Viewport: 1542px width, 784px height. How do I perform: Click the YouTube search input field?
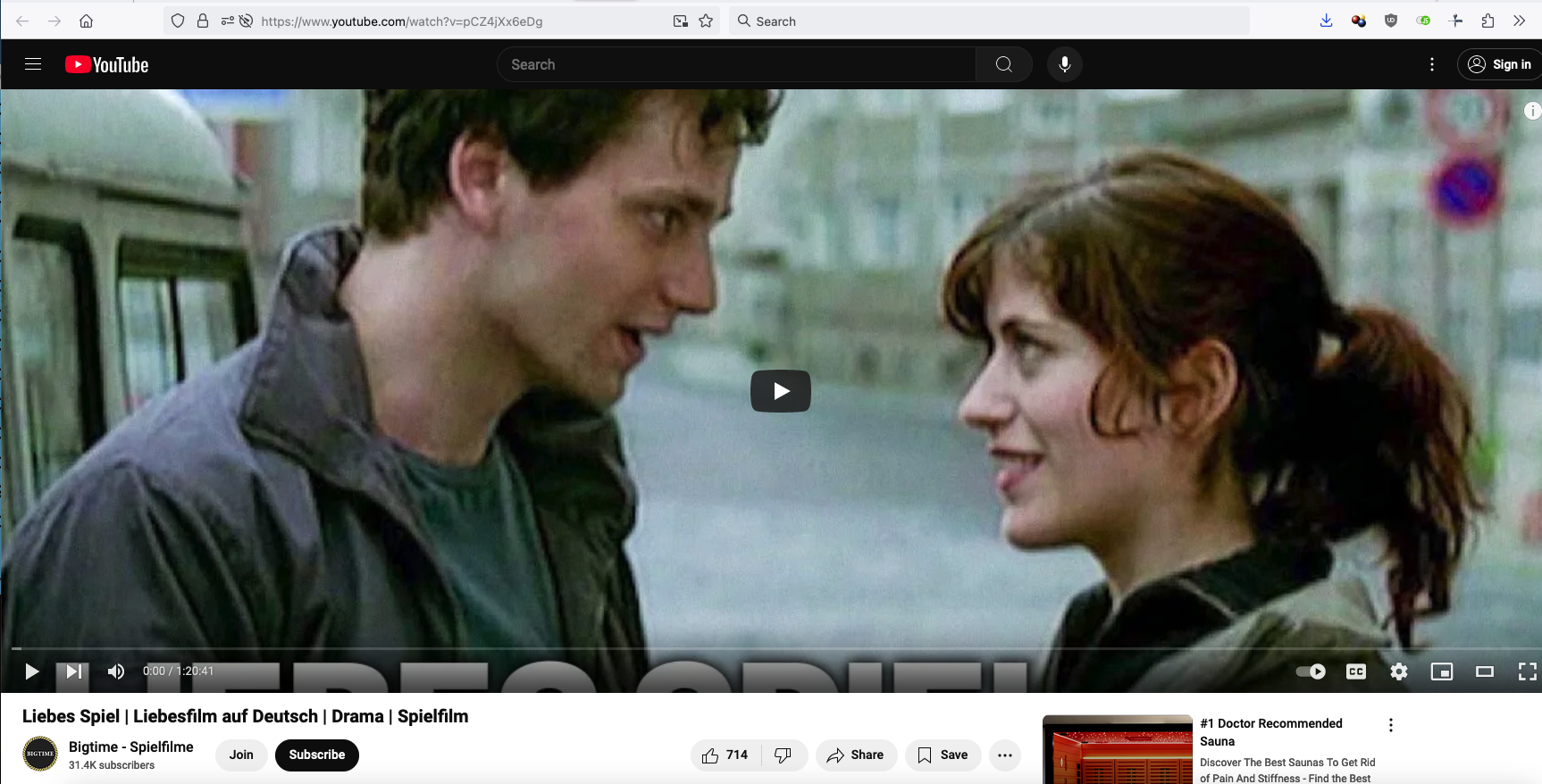736,64
